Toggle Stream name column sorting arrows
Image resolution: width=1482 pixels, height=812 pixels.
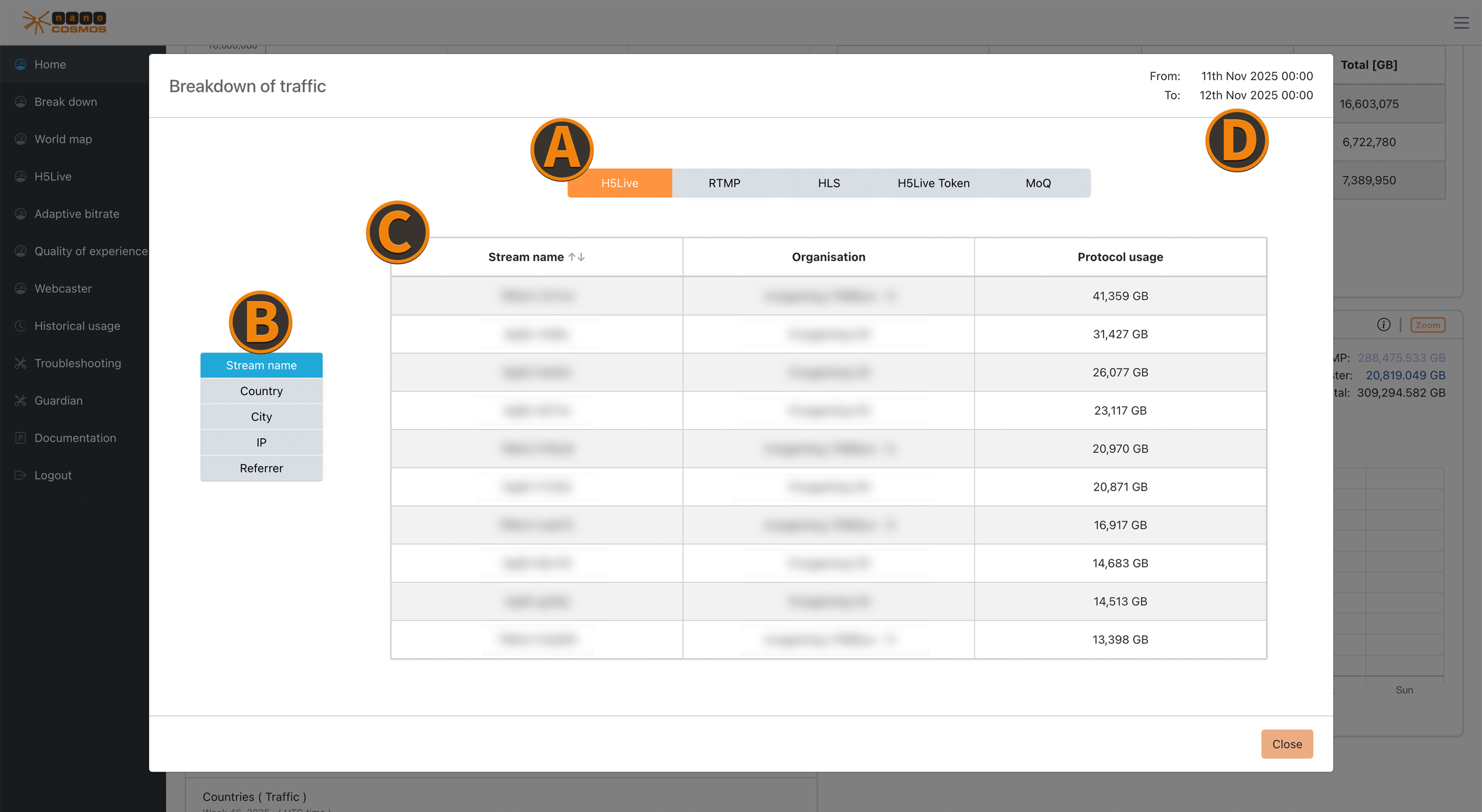(x=578, y=256)
